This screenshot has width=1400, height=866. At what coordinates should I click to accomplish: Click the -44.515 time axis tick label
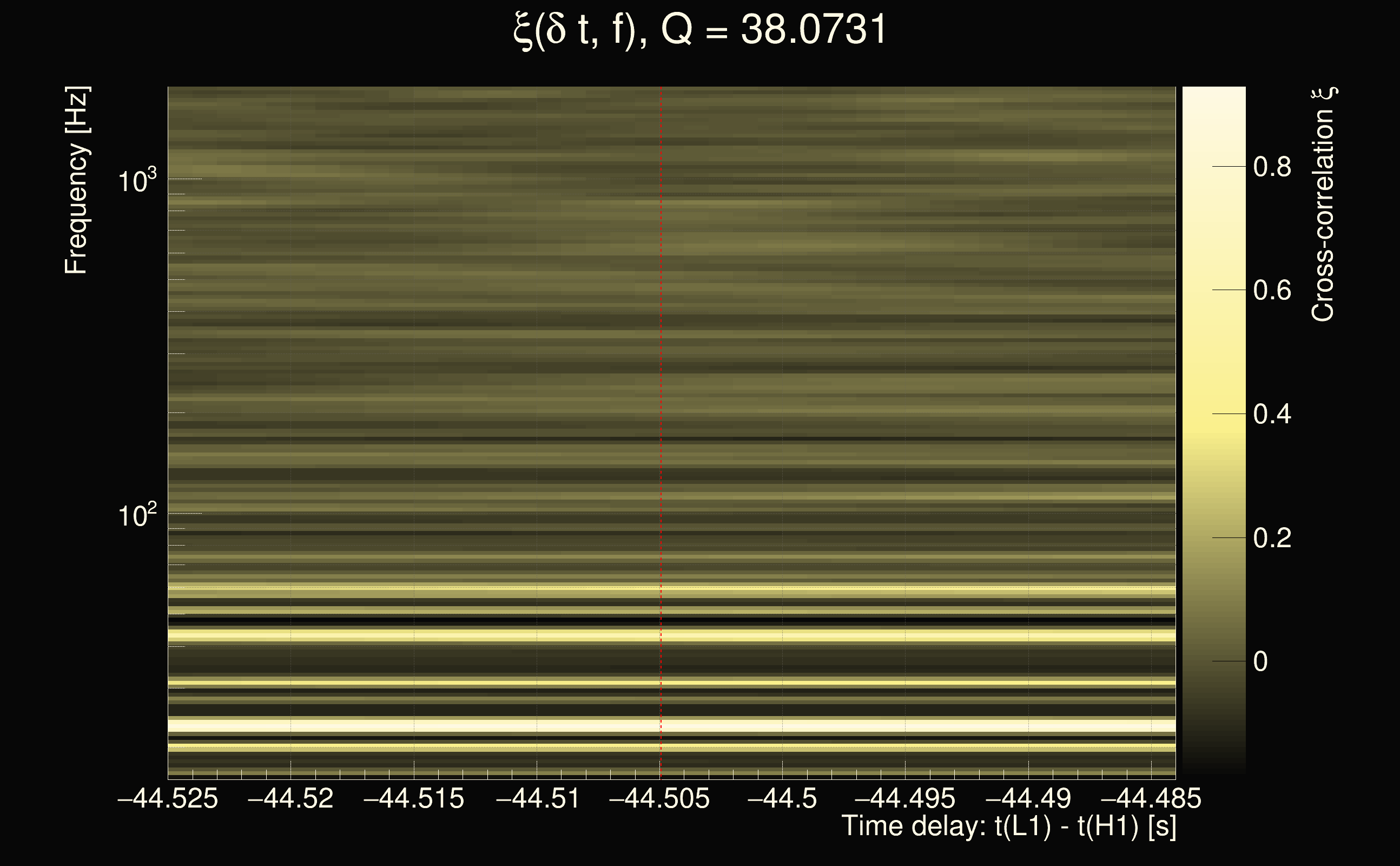[414, 798]
